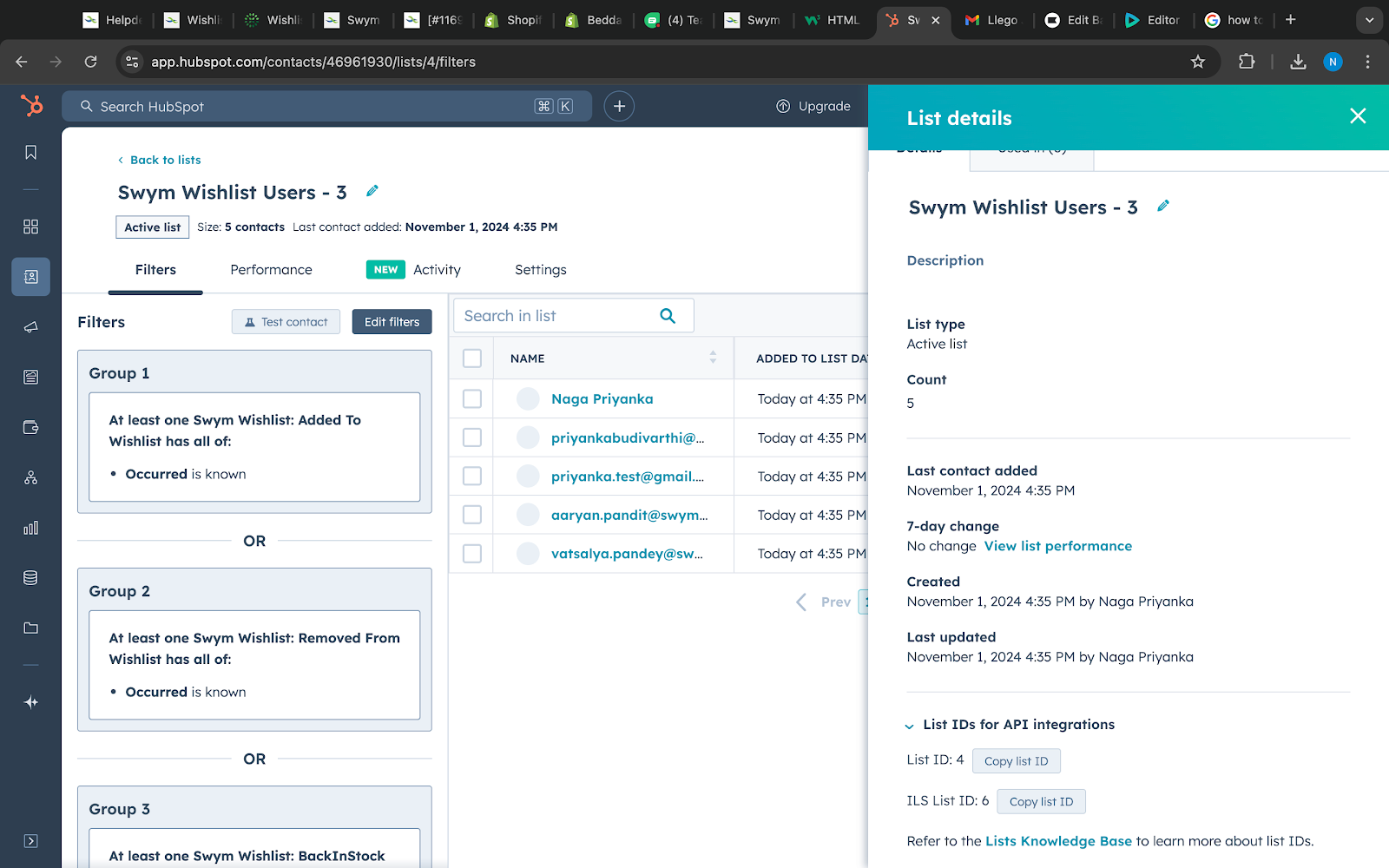Screen dimensions: 1389x868
Task: Open CRM contacts icon in sidebar
Action: coord(30,277)
